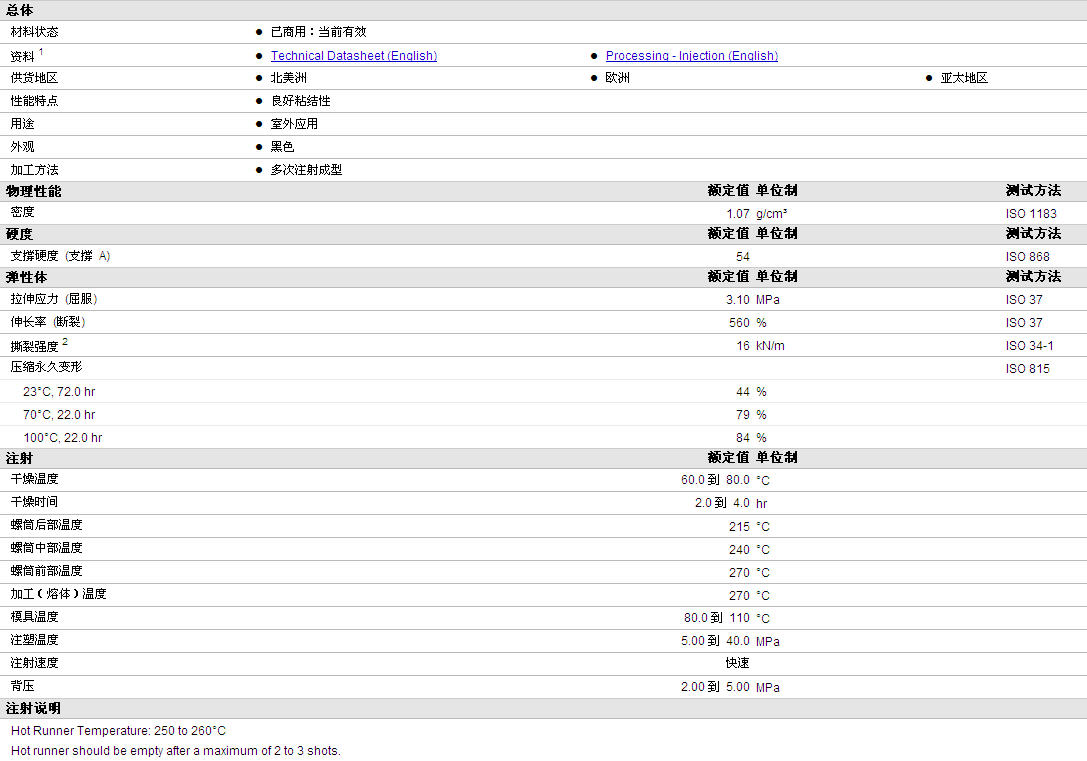Click the 北美洲 region entry
This screenshot has height=761, width=1087.
click(x=288, y=78)
